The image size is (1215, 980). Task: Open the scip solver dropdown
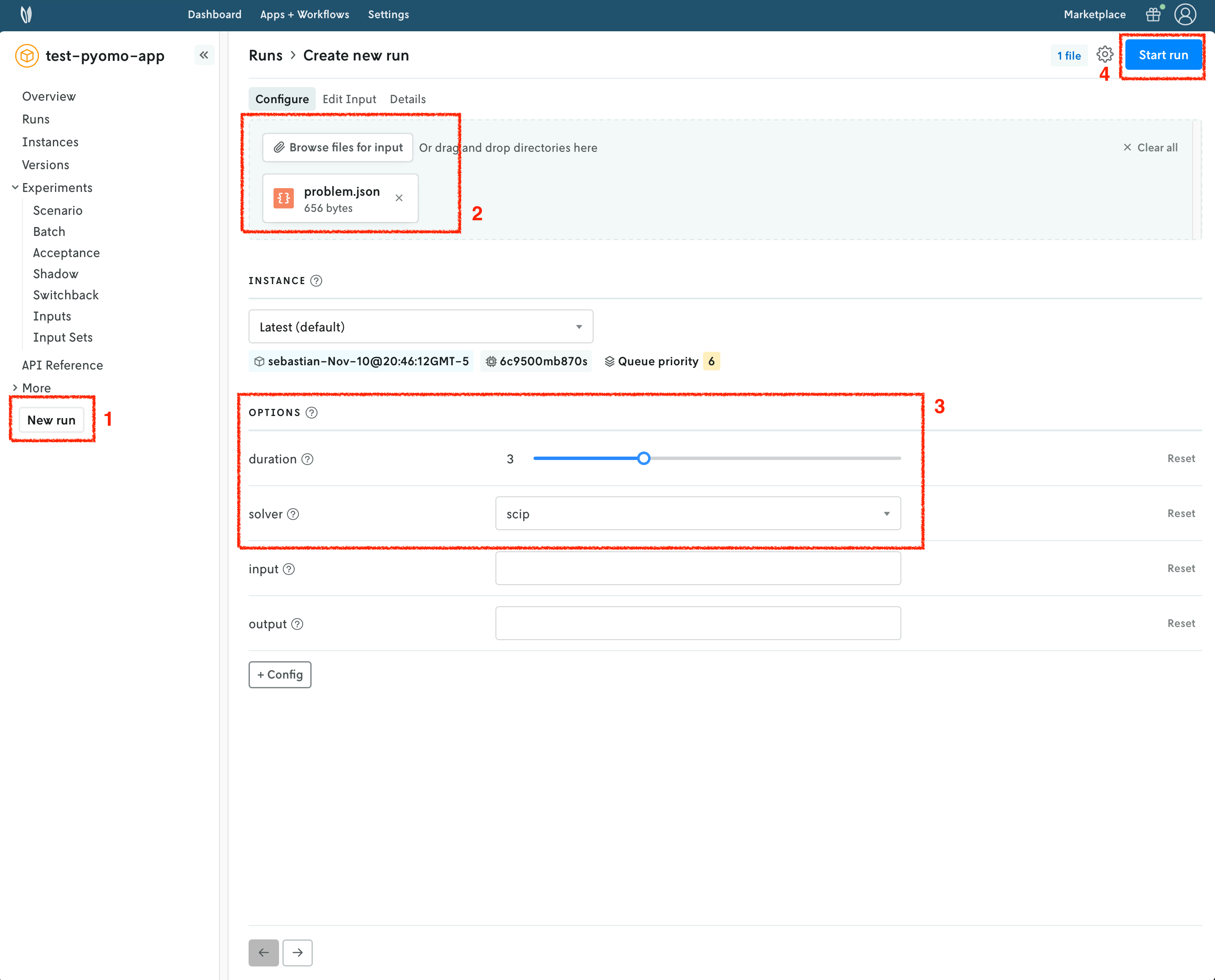(x=698, y=514)
